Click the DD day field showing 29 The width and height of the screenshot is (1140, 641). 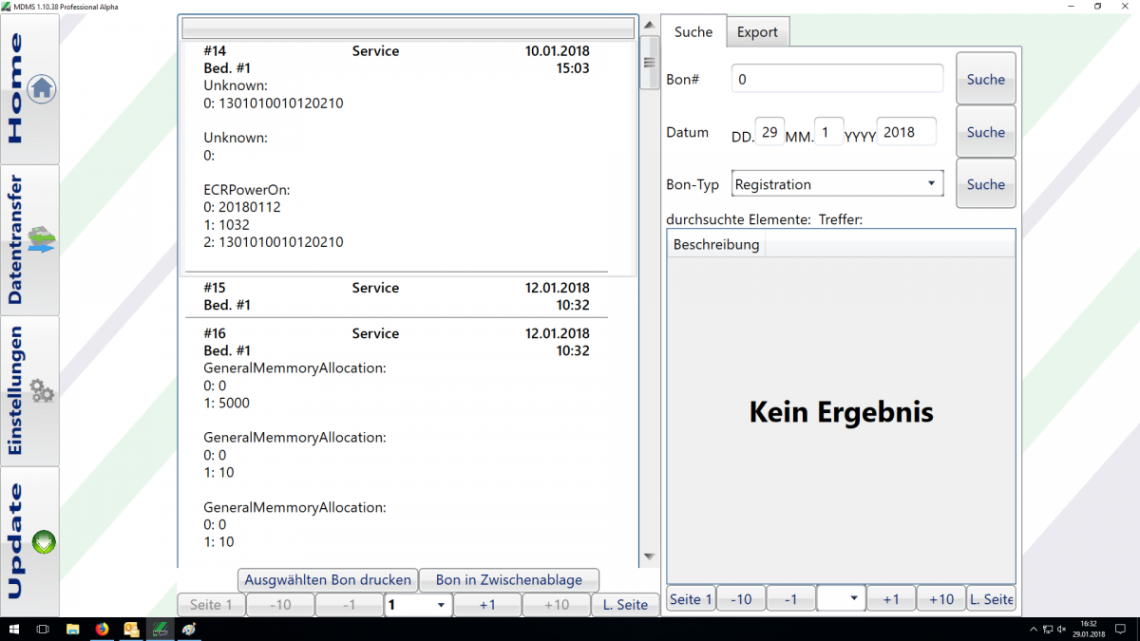(x=769, y=132)
